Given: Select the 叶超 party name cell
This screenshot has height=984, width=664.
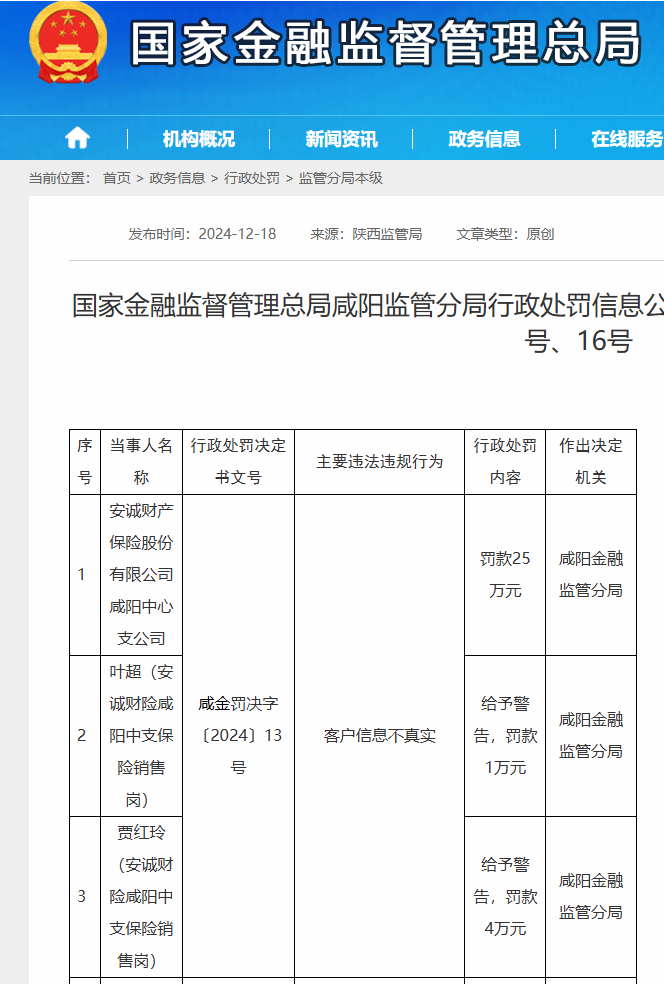Looking at the screenshot, I should pos(141,735).
